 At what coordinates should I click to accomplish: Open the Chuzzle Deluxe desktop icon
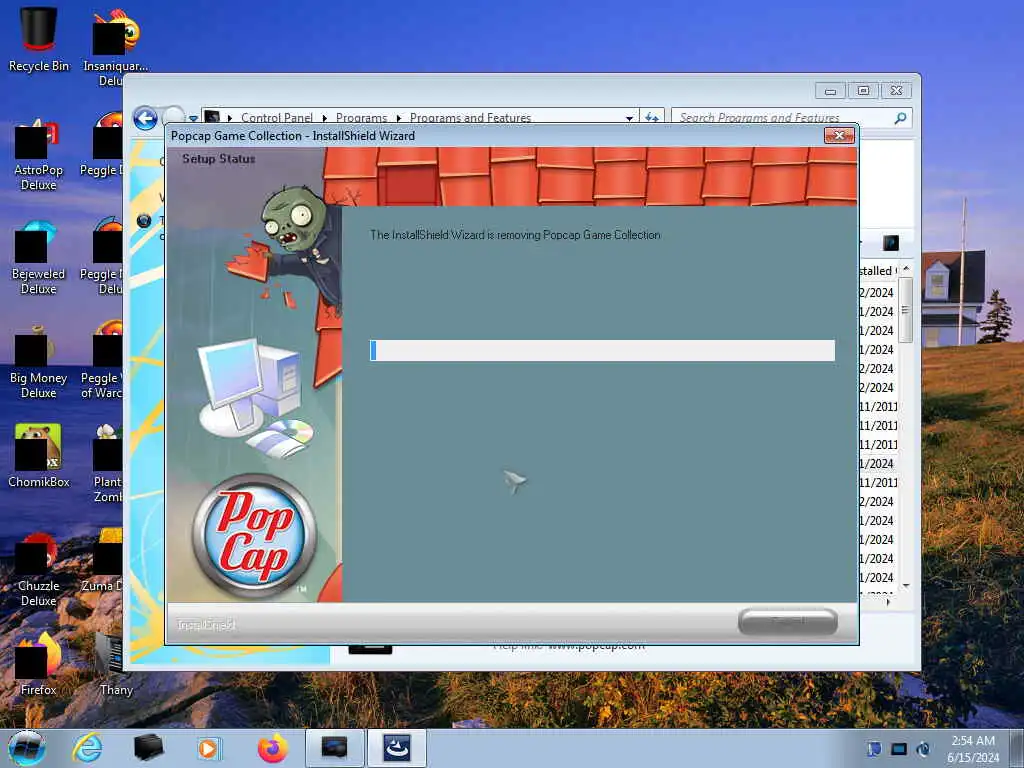(x=39, y=571)
